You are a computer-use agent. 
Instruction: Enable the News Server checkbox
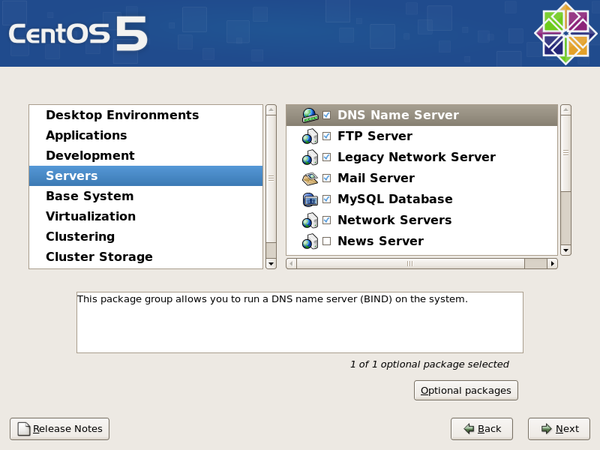tap(326, 241)
